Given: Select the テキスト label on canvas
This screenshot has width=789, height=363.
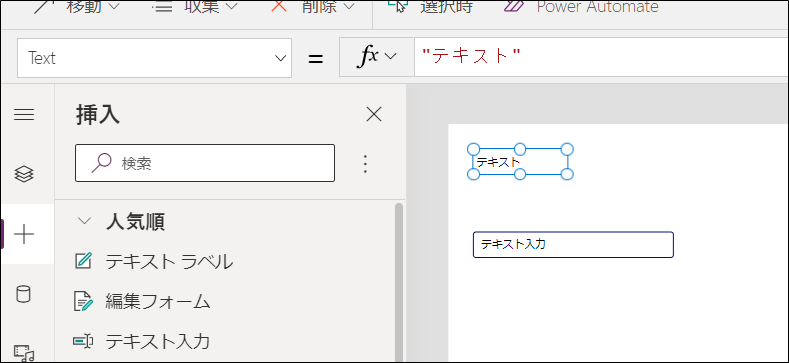Looking at the screenshot, I should coord(520,162).
